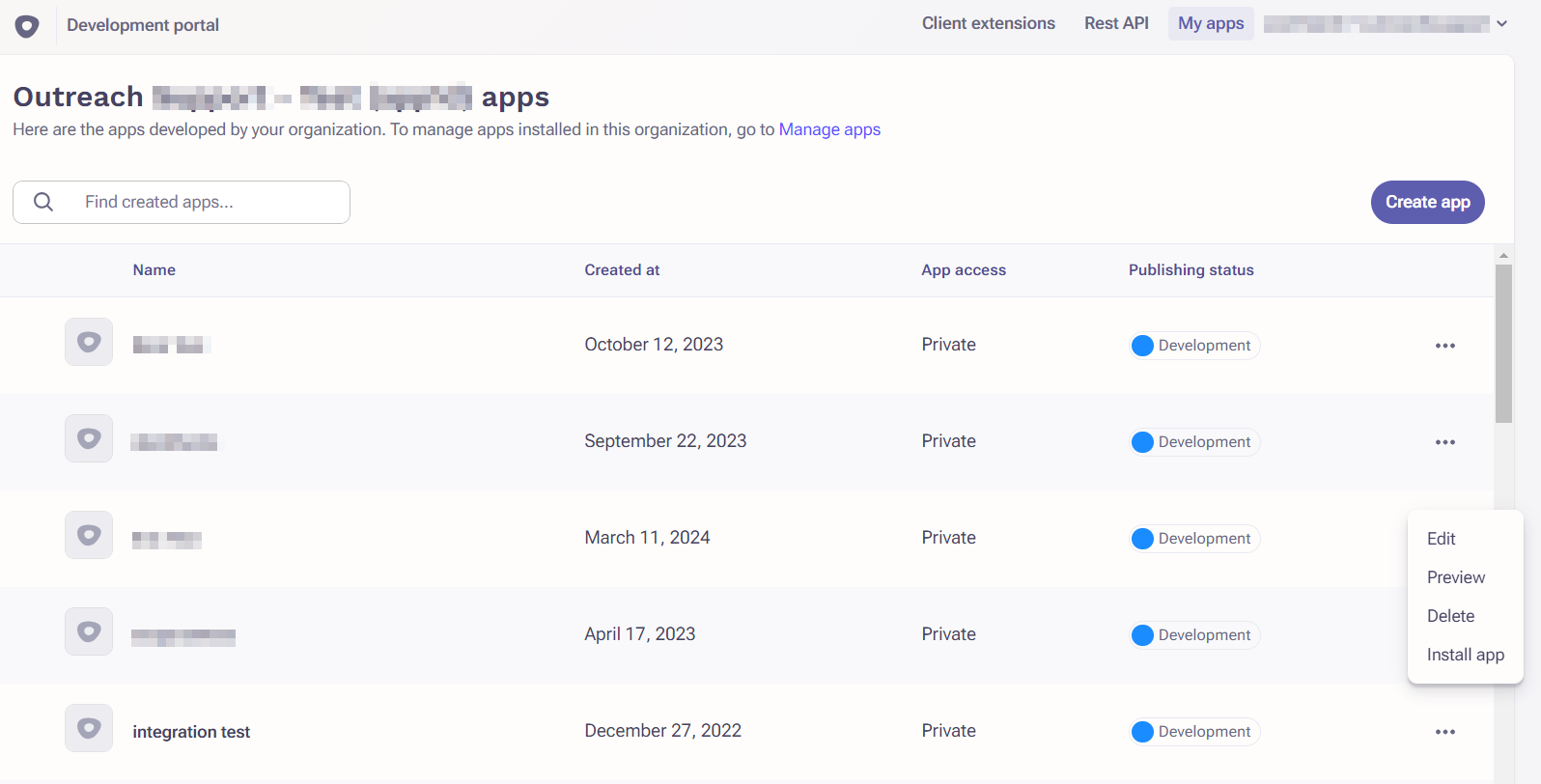This screenshot has height=784, width=1541.
Task: Click the Name column header
Action: (154, 270)
